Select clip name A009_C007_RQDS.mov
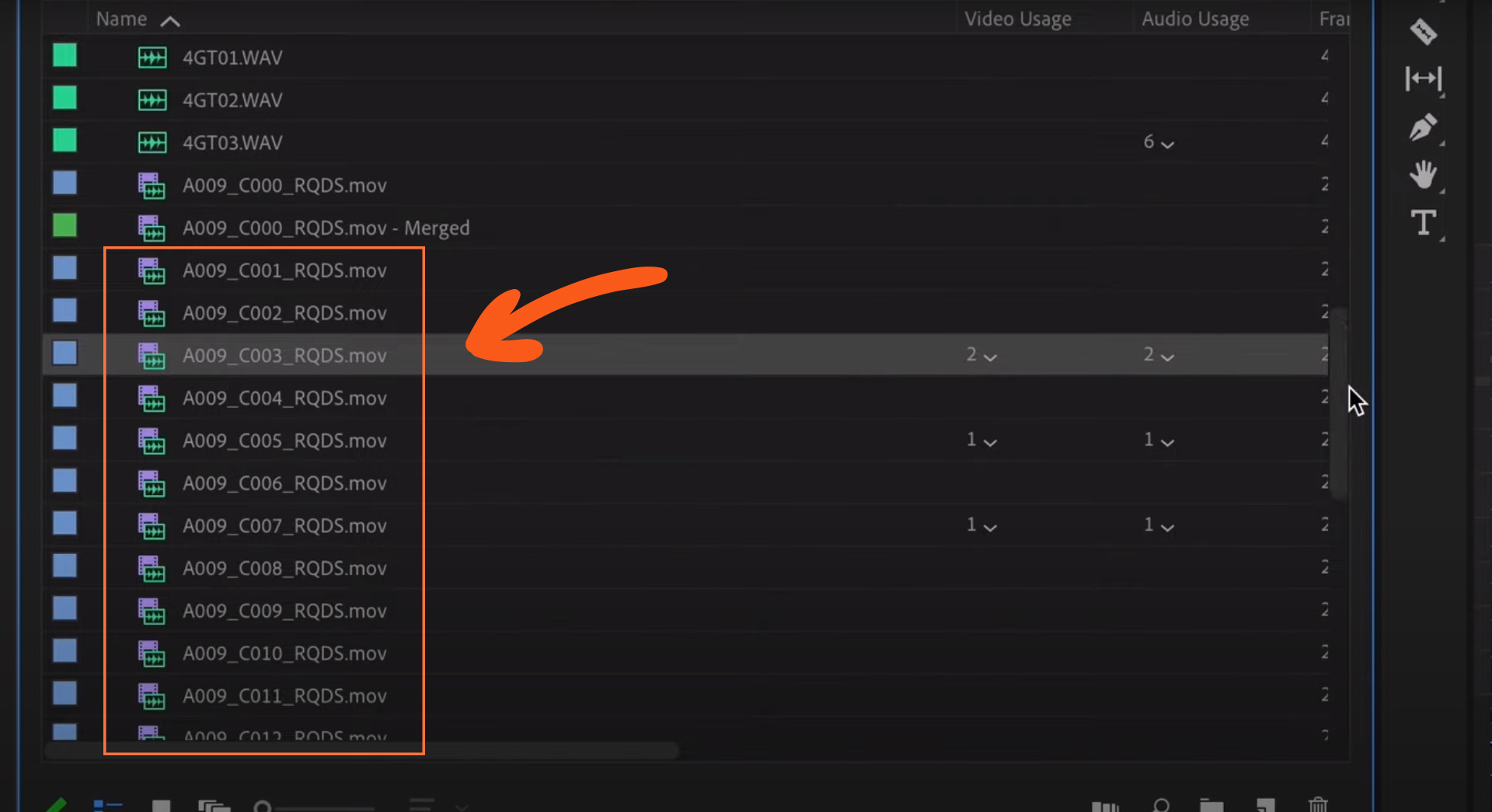This screenshot has width=1492, height=812. [x=284, y=526]
